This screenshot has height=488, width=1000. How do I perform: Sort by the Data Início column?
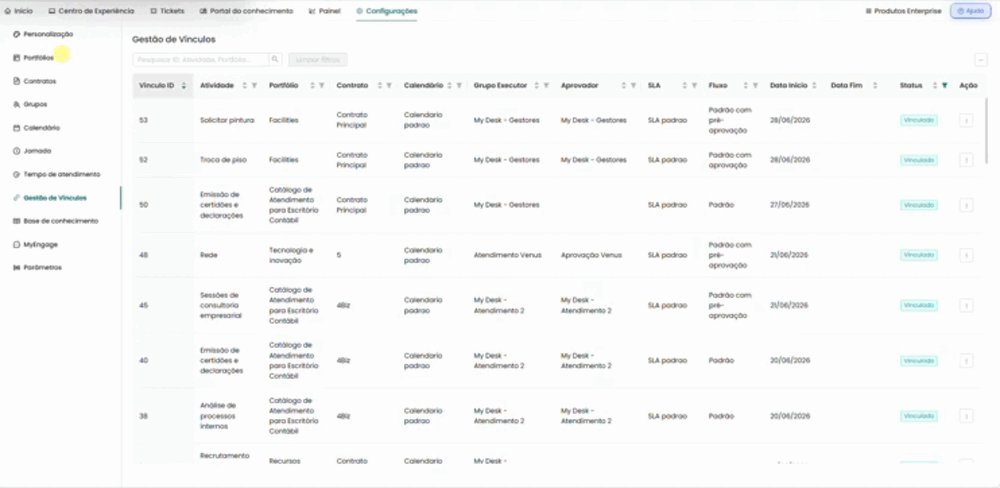[x=814, y=85]
